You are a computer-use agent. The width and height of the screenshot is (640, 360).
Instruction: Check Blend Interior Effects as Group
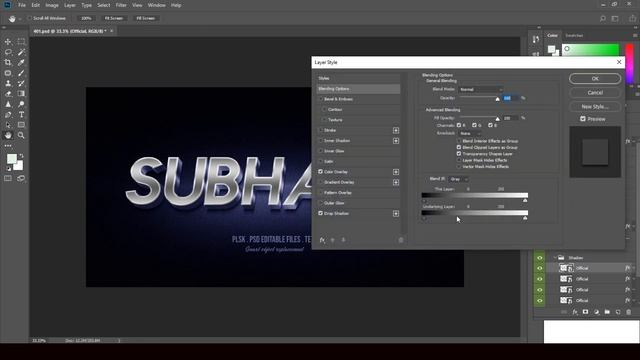point(459,141)
